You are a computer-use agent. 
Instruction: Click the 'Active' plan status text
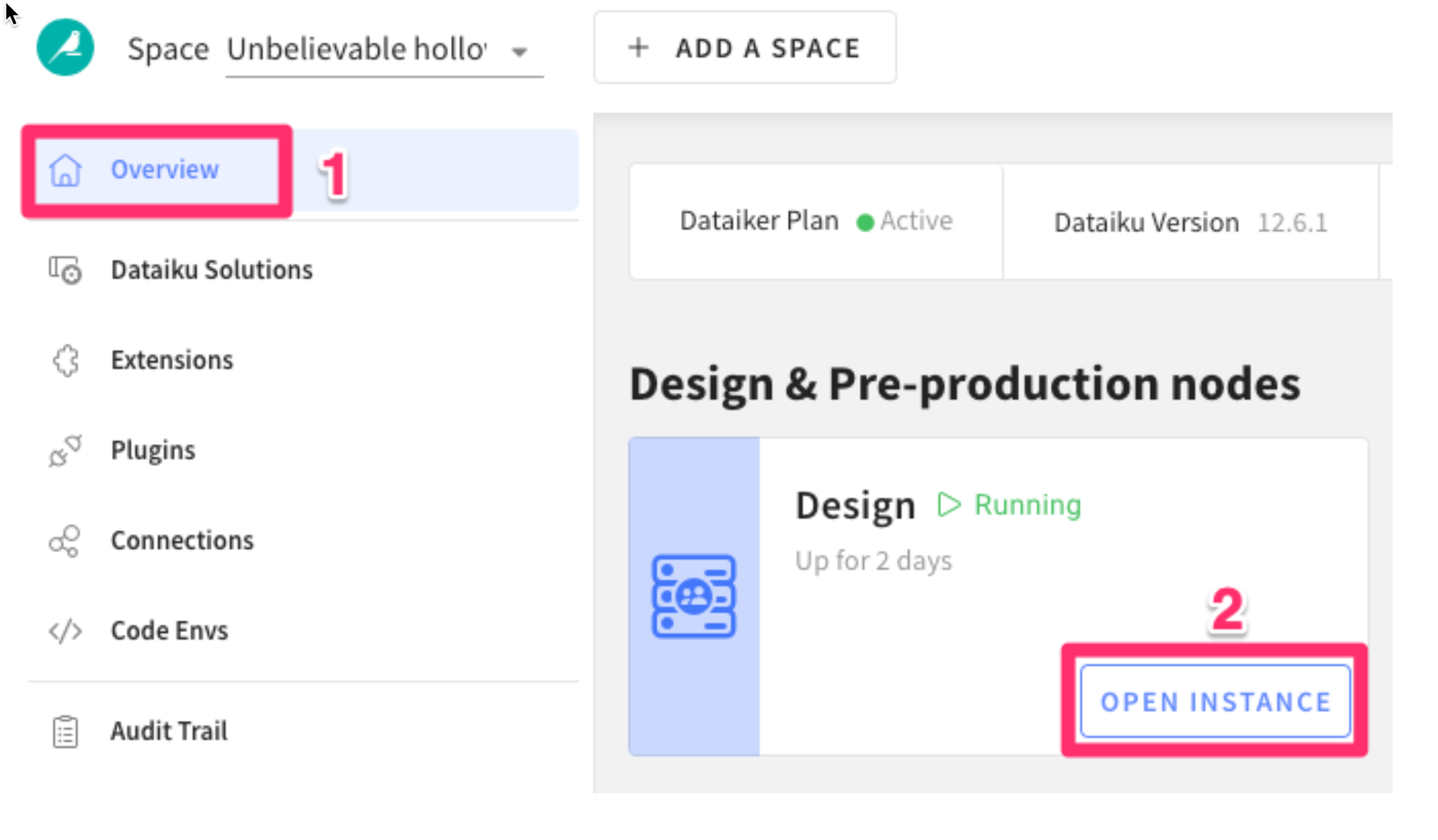(x=916, y=221)
